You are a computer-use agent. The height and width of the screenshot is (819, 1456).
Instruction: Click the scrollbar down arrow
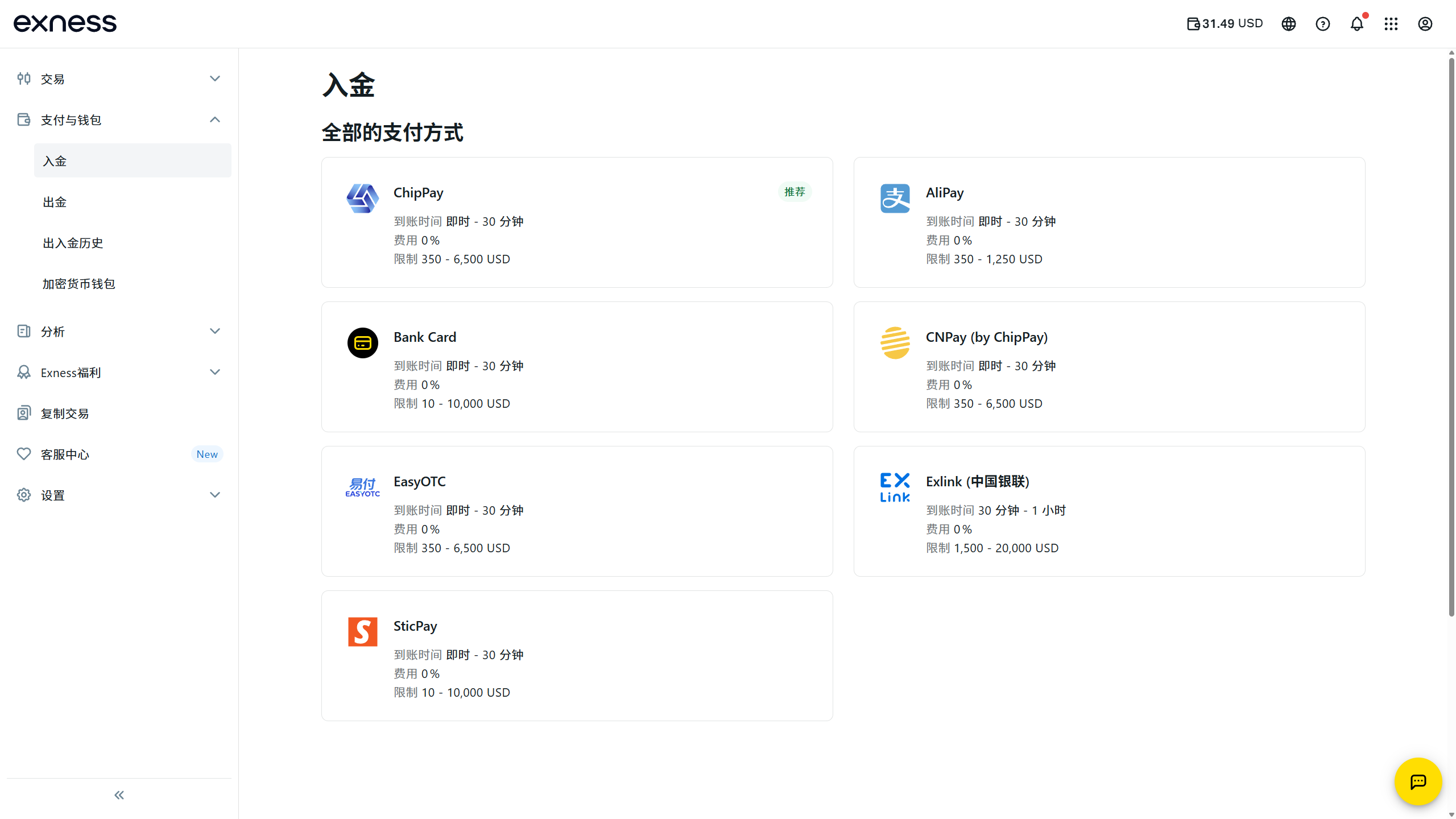(x=1451, y=814)
